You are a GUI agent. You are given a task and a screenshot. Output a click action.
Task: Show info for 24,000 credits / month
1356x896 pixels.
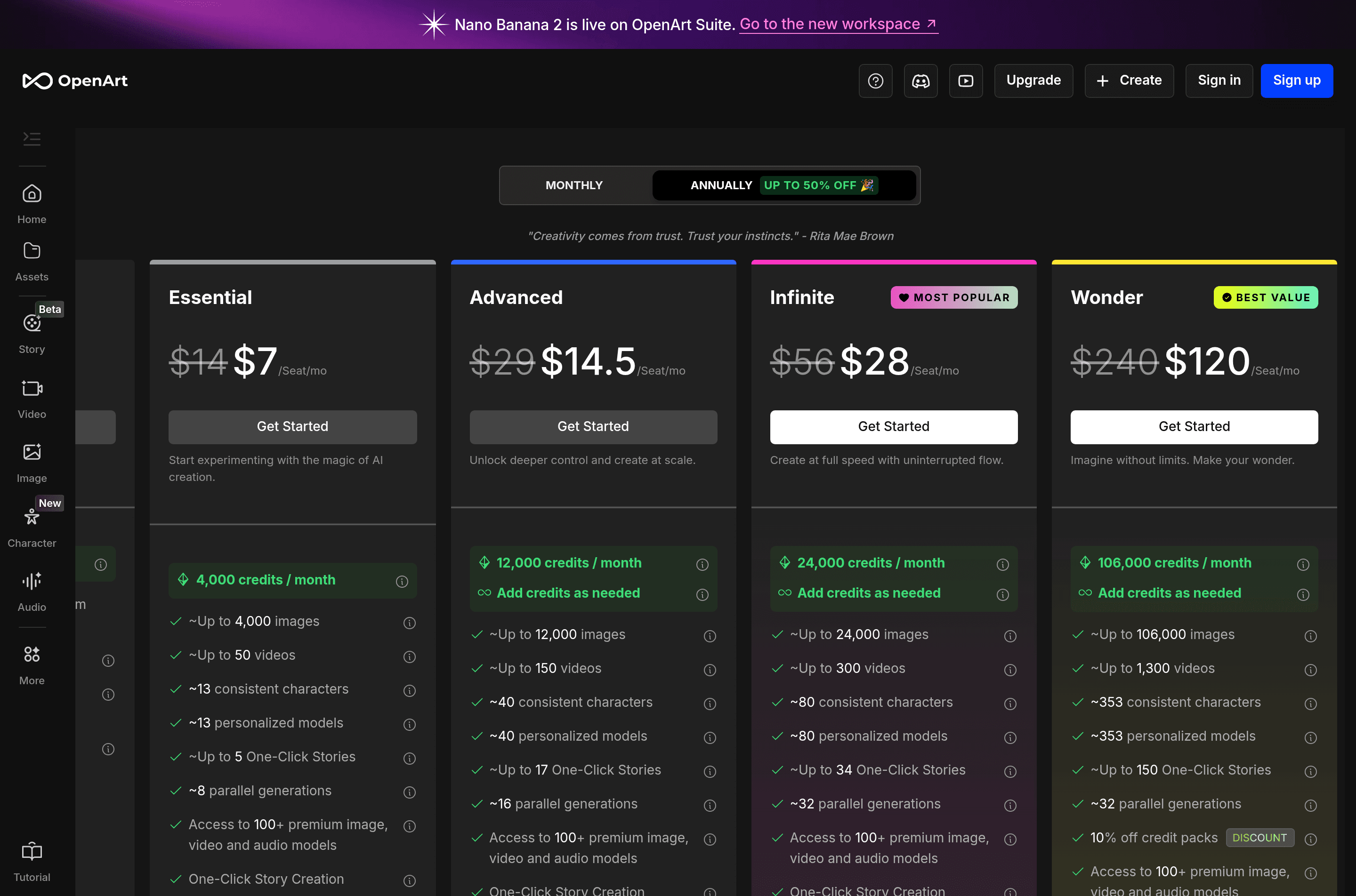tap(1002, 565)
